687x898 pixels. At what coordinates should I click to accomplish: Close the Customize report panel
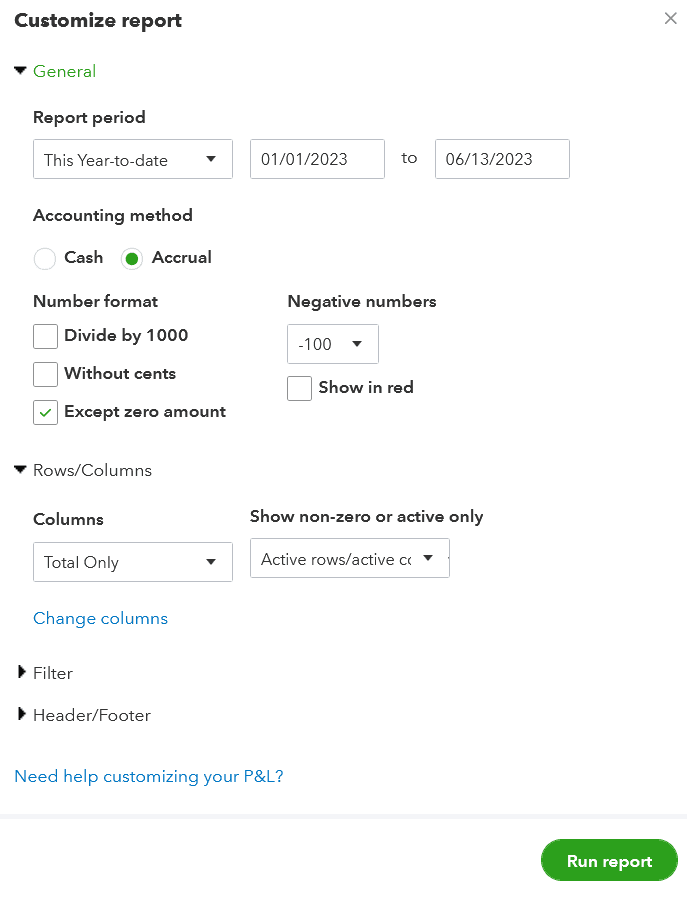[670, 19]
